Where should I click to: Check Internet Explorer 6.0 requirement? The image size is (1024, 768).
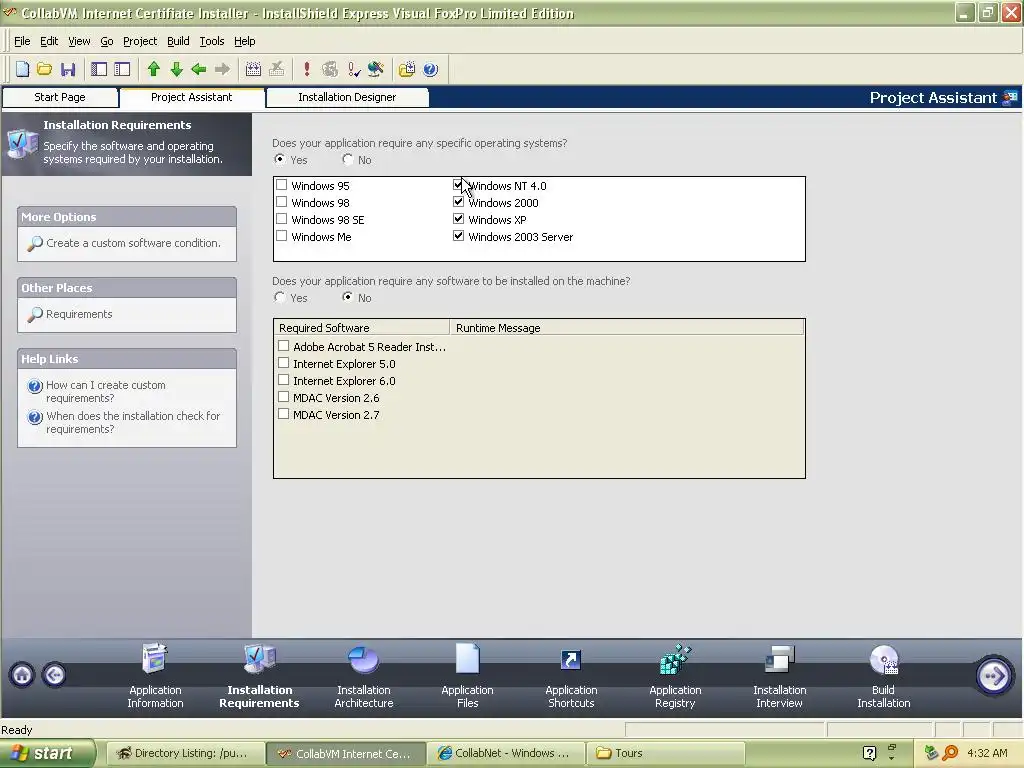pyautogui.click(x=283, y=379)
